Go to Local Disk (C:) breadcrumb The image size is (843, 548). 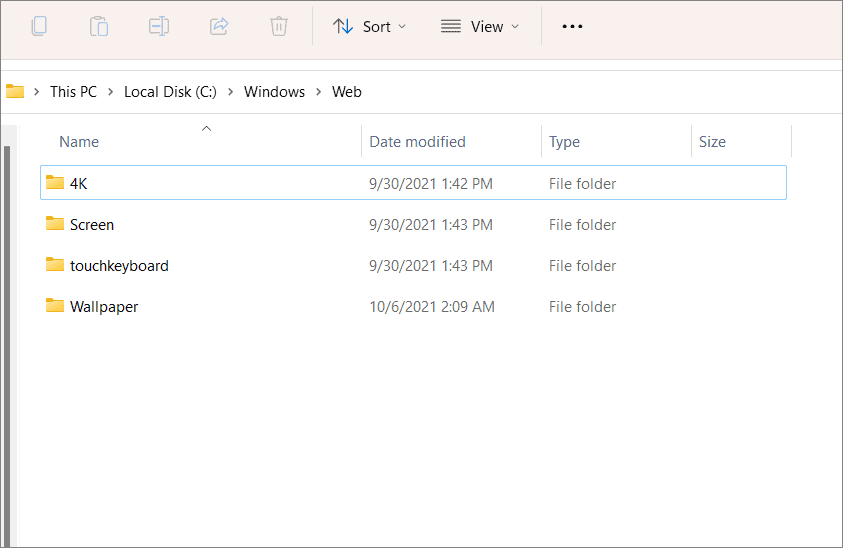pos(170,92)
